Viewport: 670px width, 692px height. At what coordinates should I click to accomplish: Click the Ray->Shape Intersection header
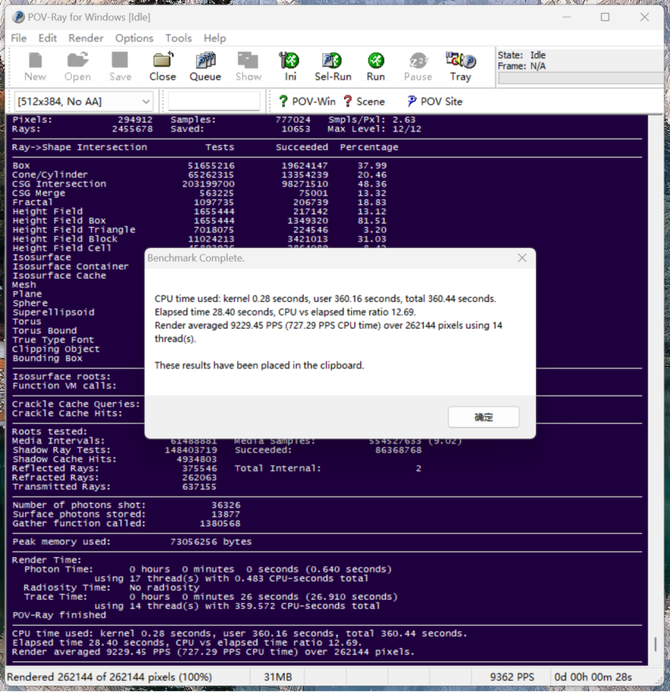79,147
